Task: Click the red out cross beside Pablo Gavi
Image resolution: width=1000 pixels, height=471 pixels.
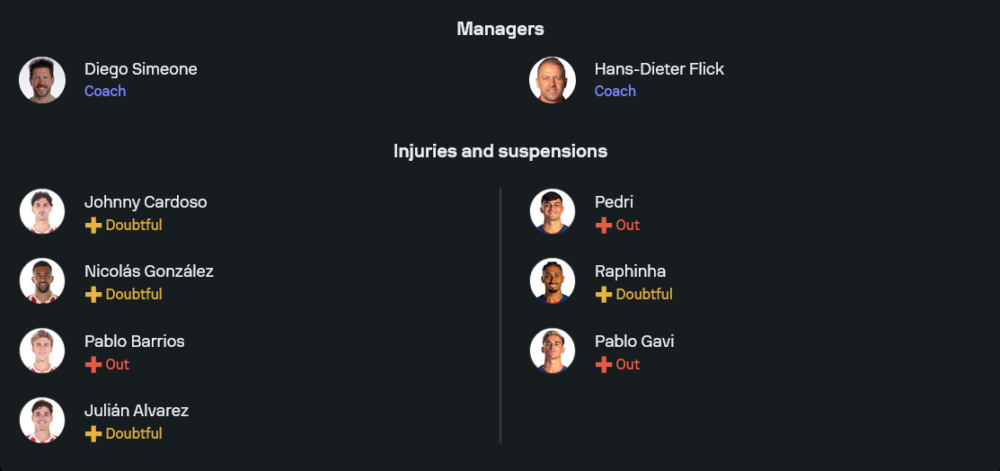Action: tap(603, 364)
